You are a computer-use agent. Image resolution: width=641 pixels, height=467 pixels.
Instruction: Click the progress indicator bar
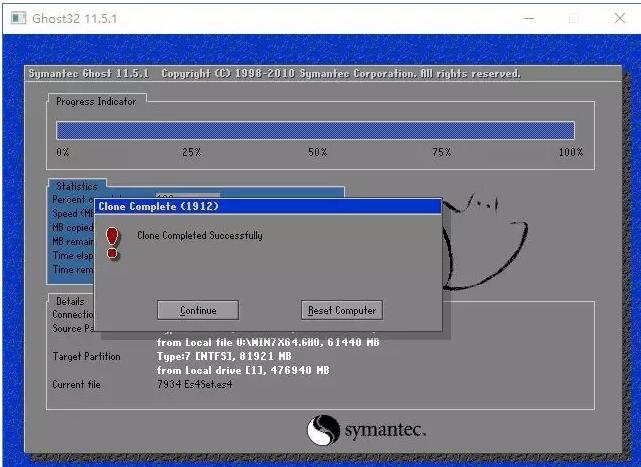pyautogui.click(x=315, y=130)
